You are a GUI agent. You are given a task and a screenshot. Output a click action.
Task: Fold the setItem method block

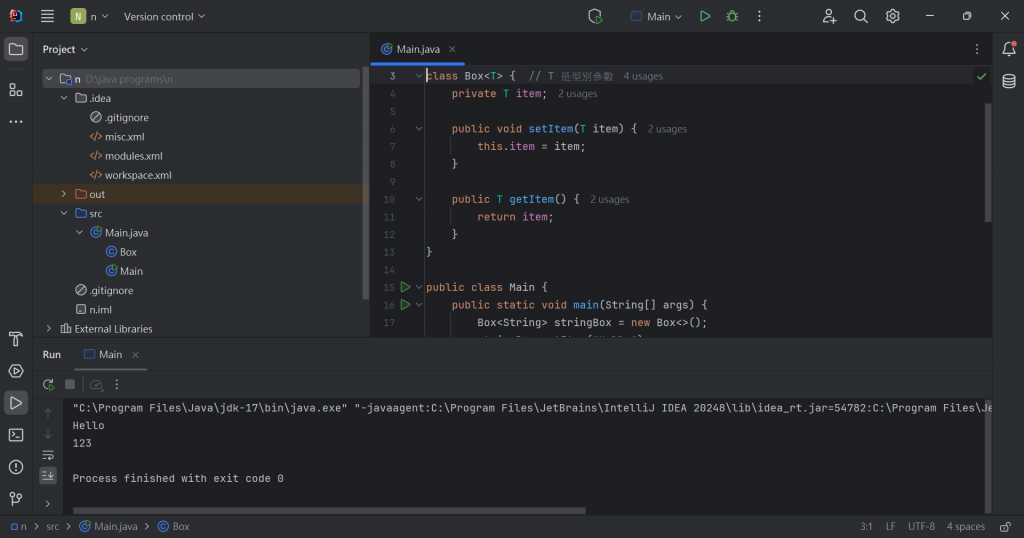(x=419, y=129)
